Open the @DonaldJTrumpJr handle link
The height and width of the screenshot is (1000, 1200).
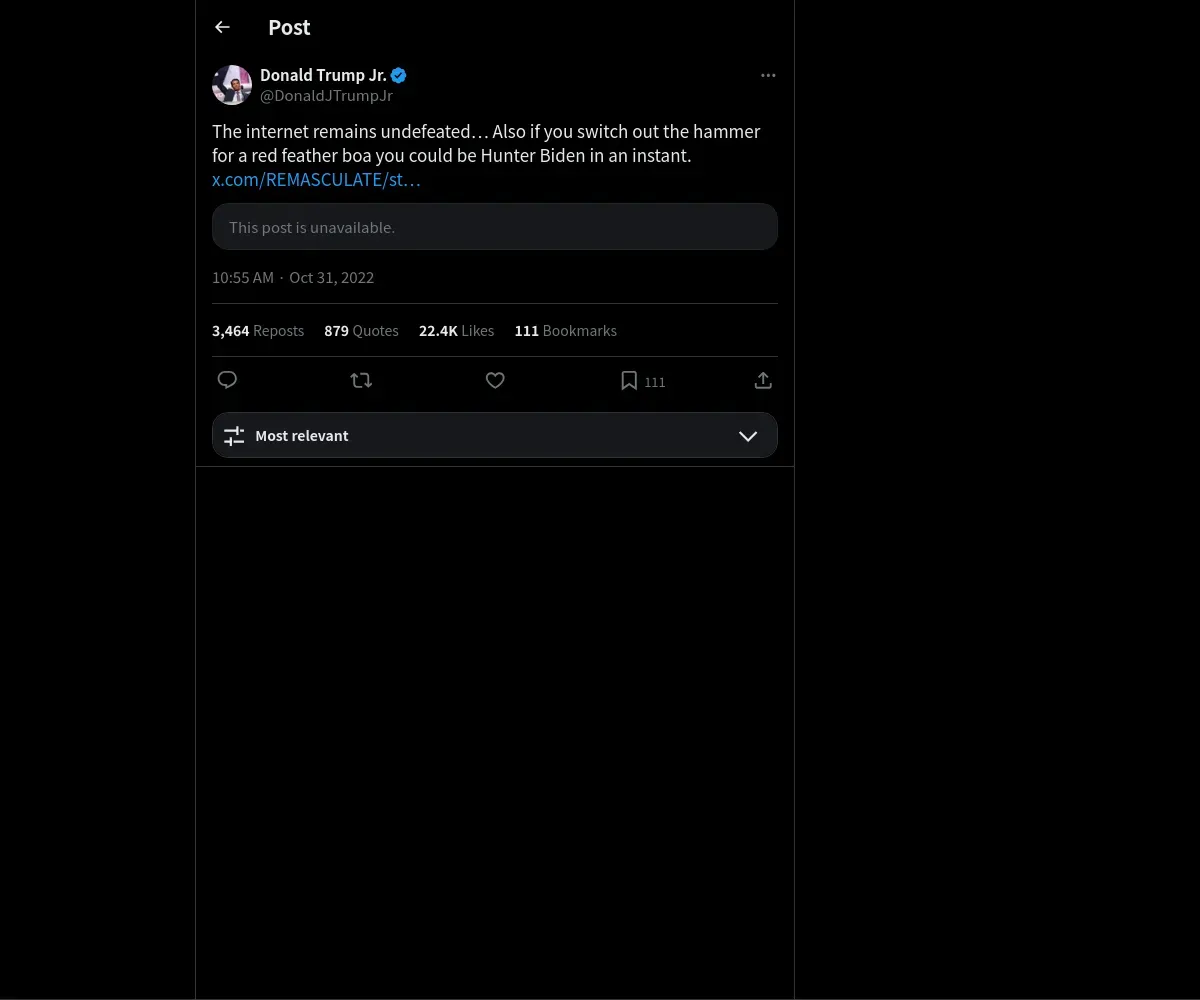pos(326,96)
